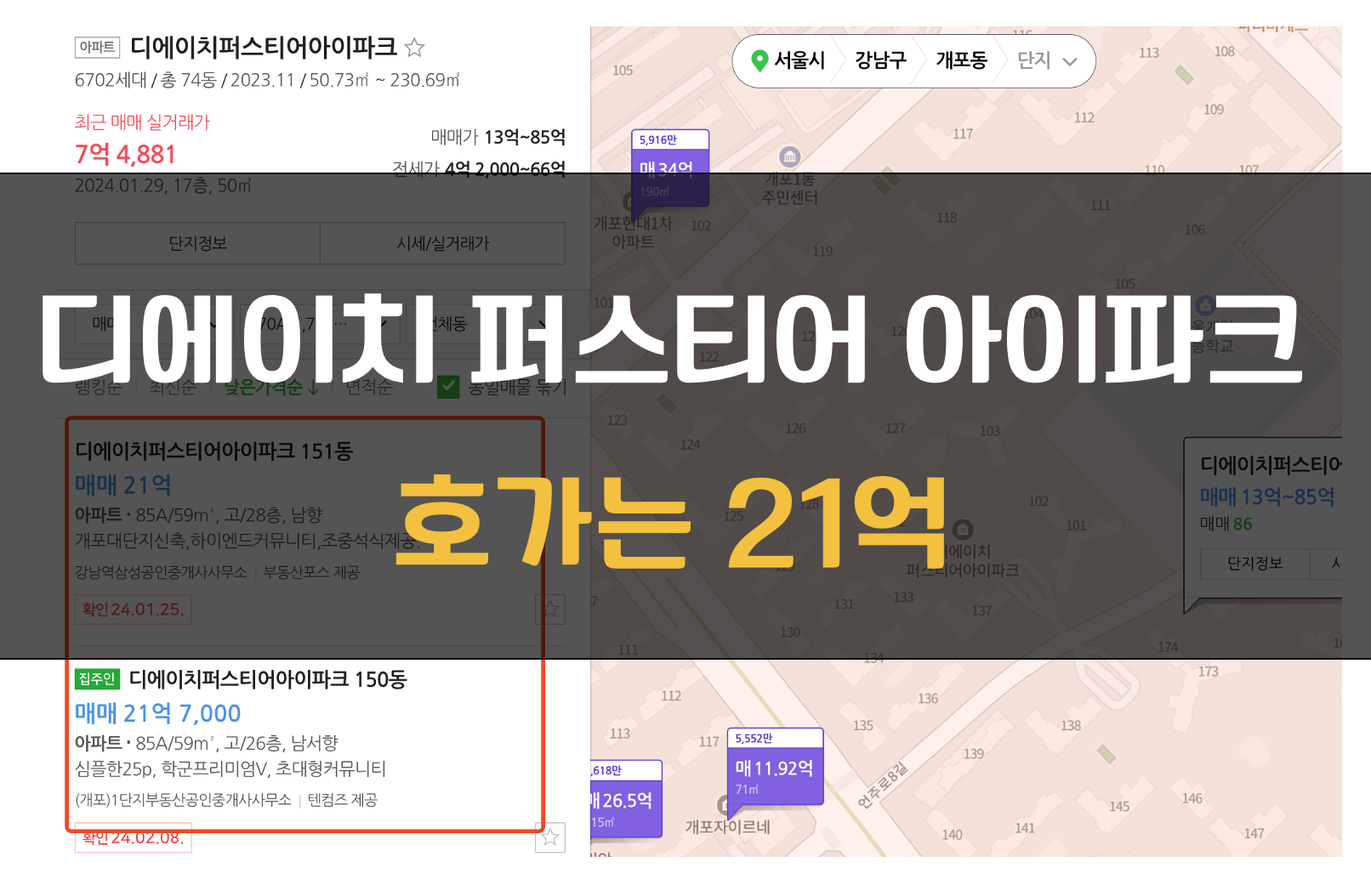Open the 단지정보 tab

click(197, 244)
